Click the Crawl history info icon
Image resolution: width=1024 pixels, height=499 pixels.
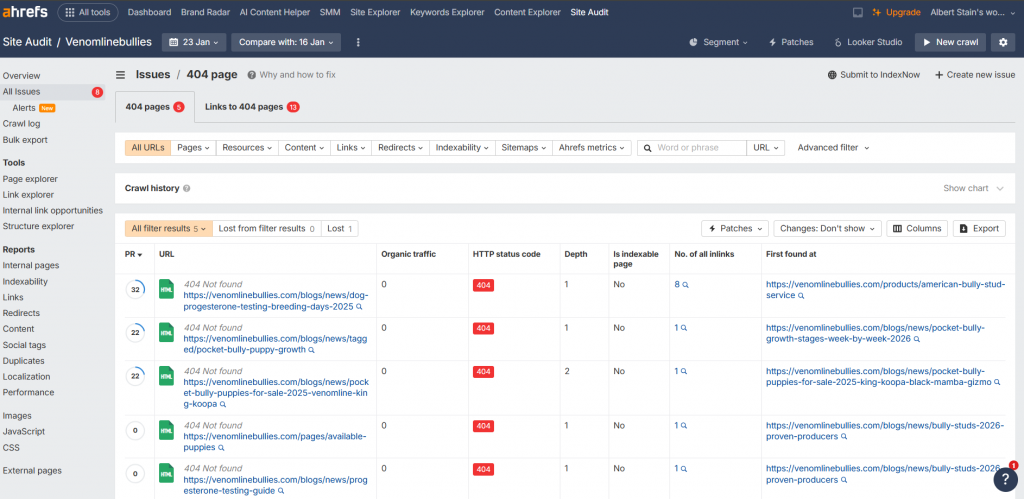186,188
